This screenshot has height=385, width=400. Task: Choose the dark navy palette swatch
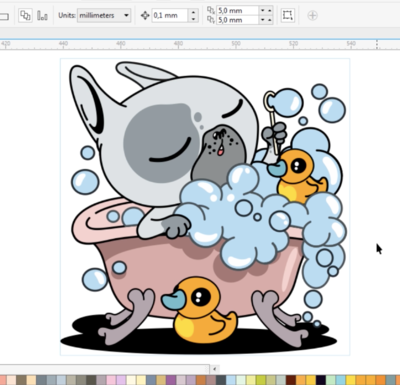pyautogui.click(x=321, y=380)
